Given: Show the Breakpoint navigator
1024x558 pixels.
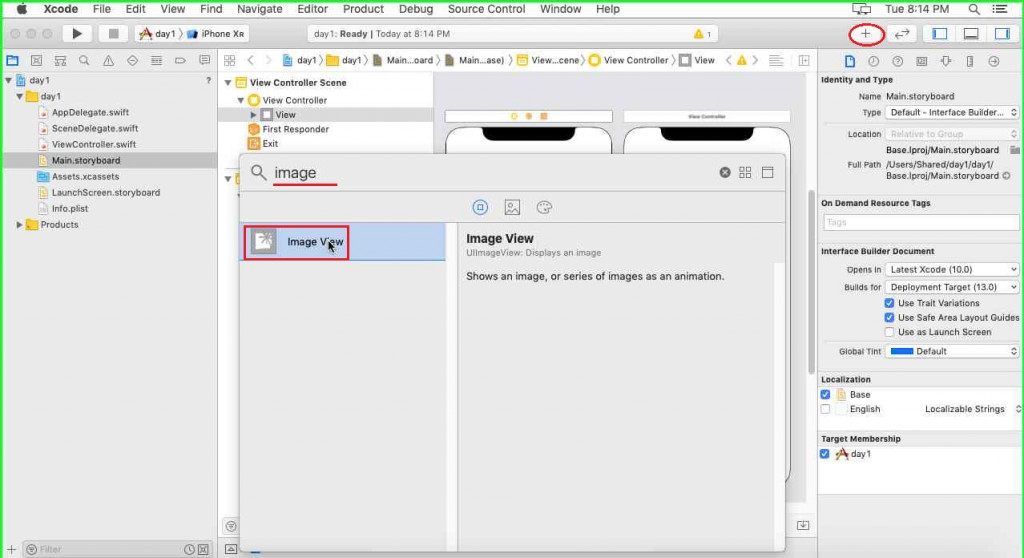Looking at the screenshot, I should [x=180, y=61].
